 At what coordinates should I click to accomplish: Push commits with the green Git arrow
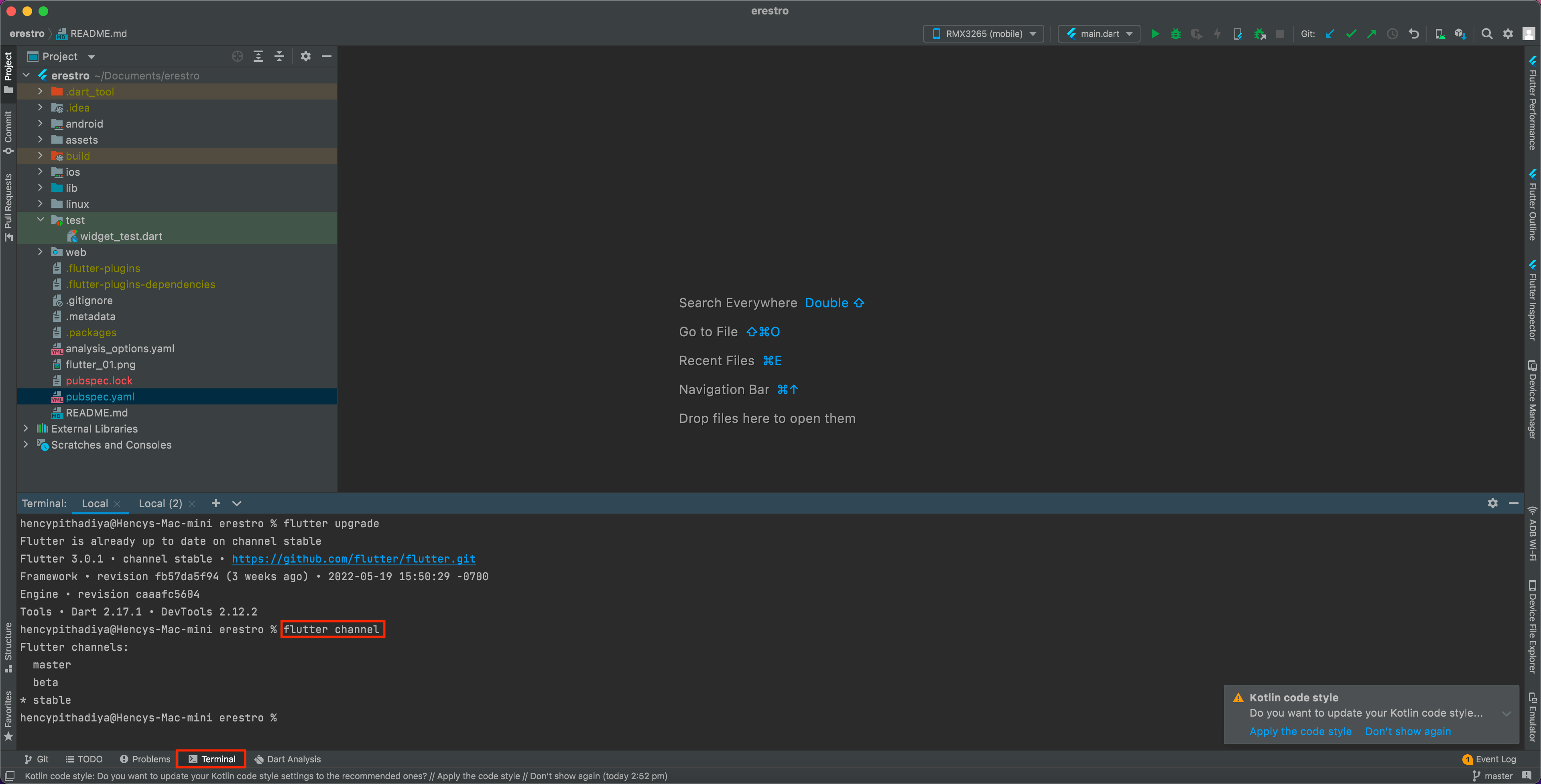click(1371, 33)
